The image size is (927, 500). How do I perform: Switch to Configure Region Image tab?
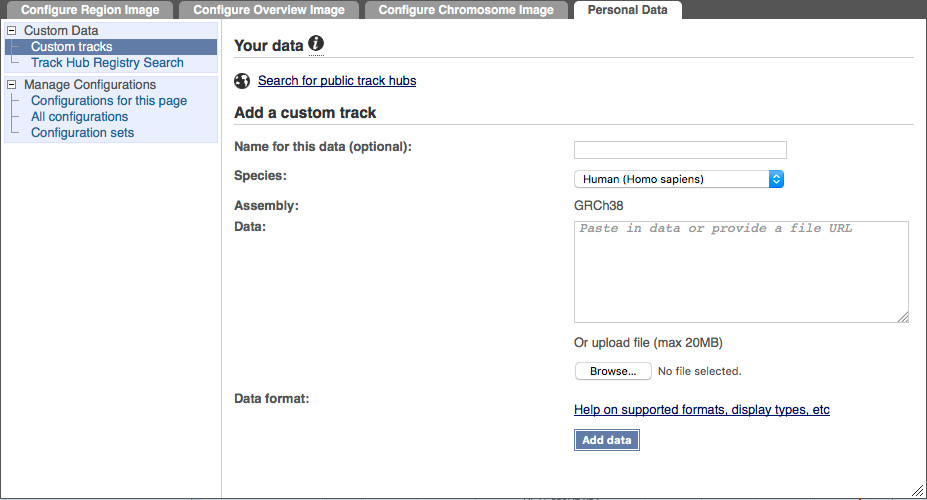[90, 10]
